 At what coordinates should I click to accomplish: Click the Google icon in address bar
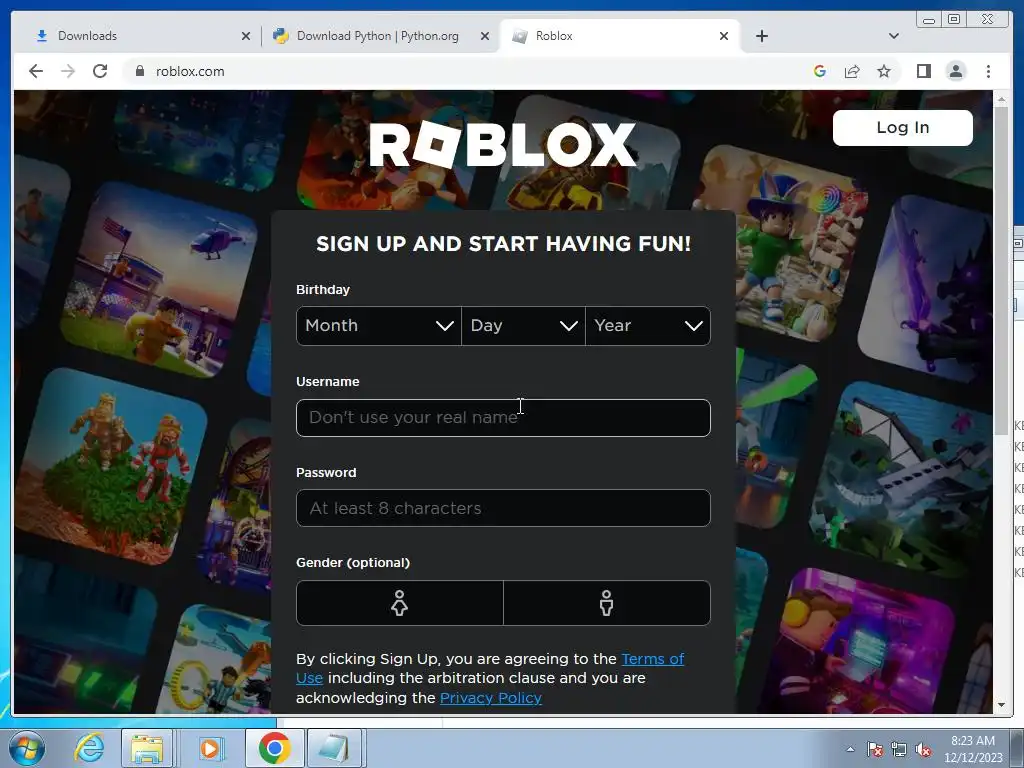(820, 71)
